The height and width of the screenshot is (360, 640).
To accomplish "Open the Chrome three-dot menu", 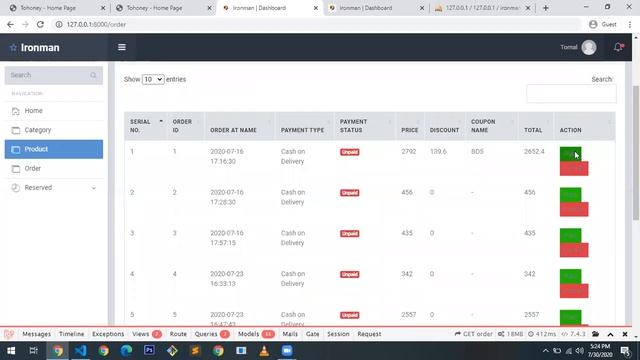I will point(630,24).
